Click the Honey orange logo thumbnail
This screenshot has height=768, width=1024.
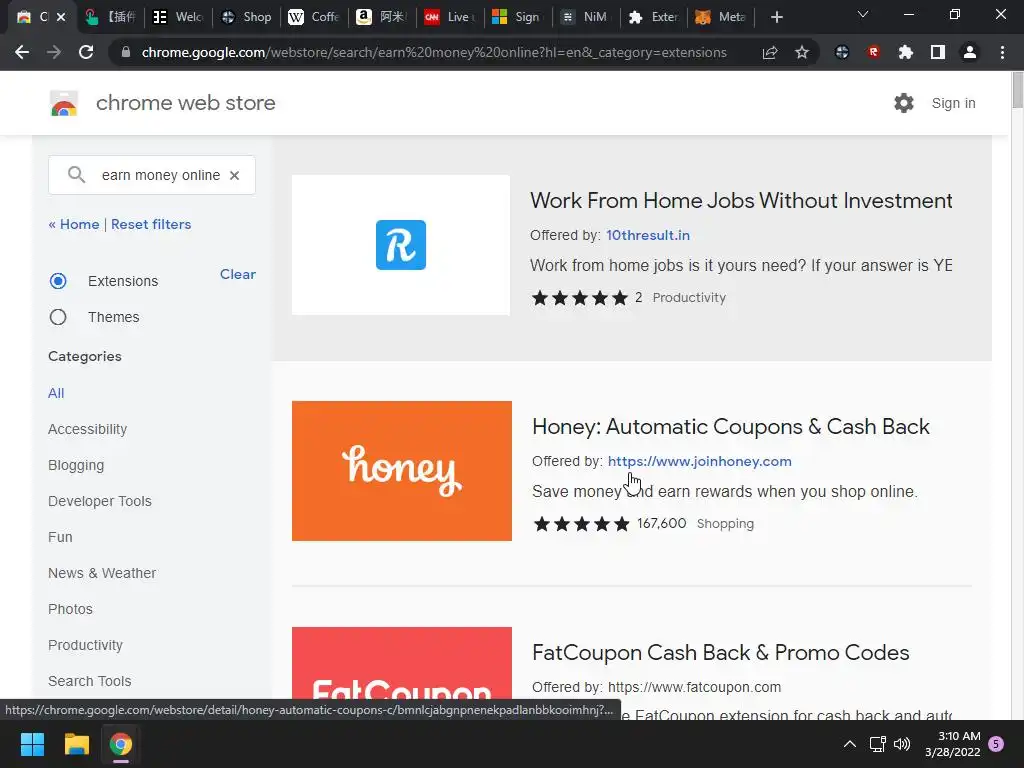tap(402, 471)
